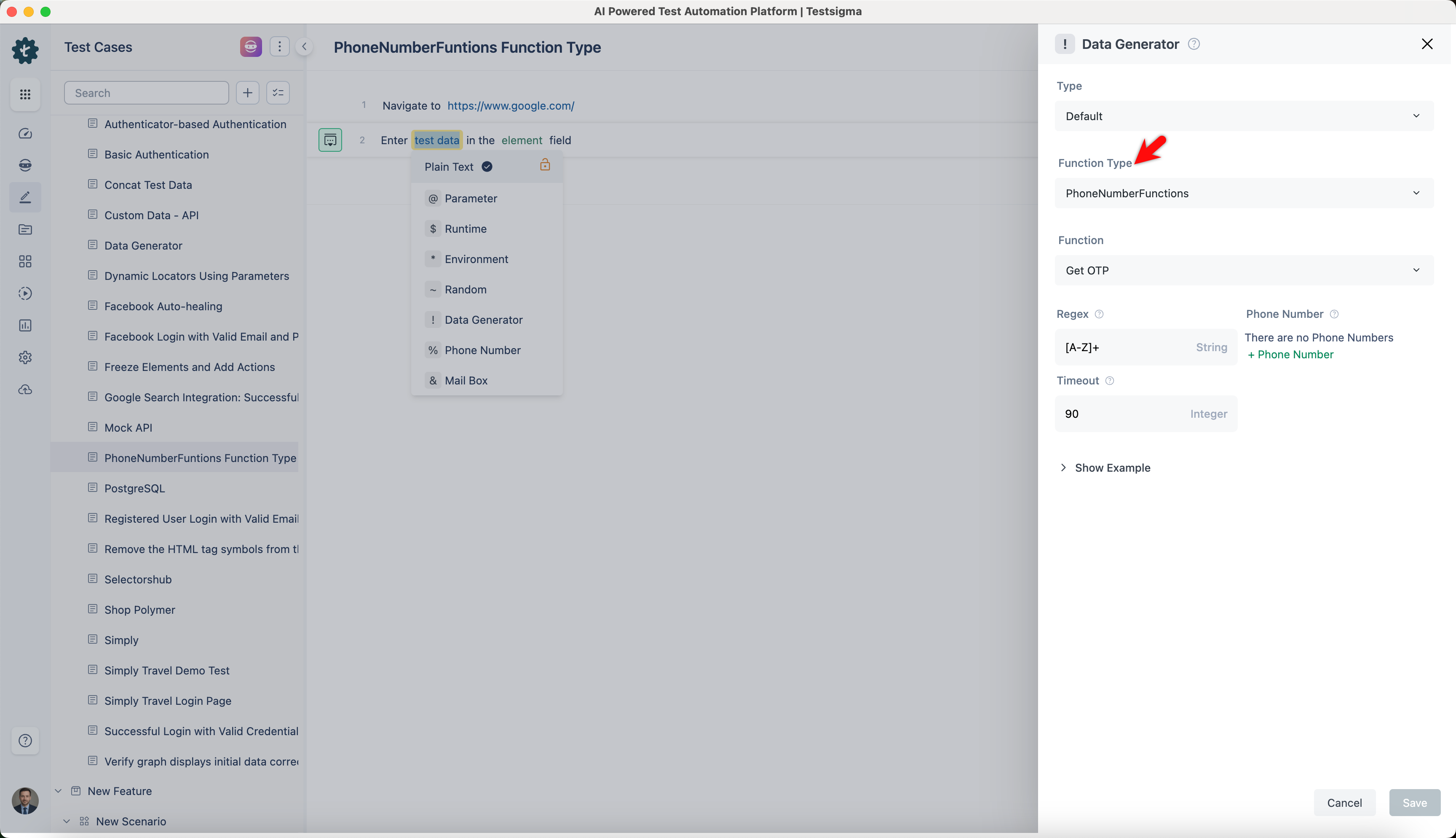Open the Get OTP Function dropdown
1456x838 pixels.
(x=1243, y=271)
